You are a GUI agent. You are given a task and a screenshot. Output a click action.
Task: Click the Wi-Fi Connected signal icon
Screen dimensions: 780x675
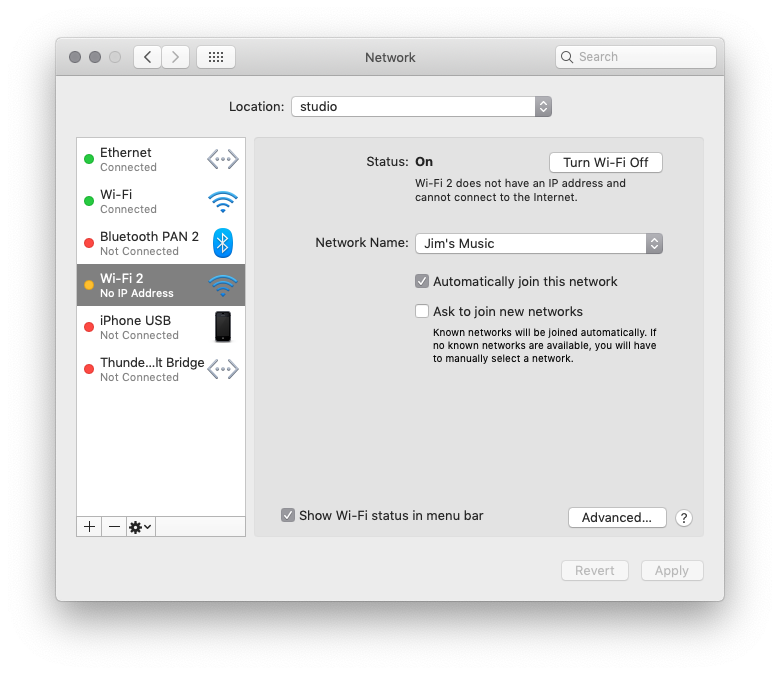(223, 201)
